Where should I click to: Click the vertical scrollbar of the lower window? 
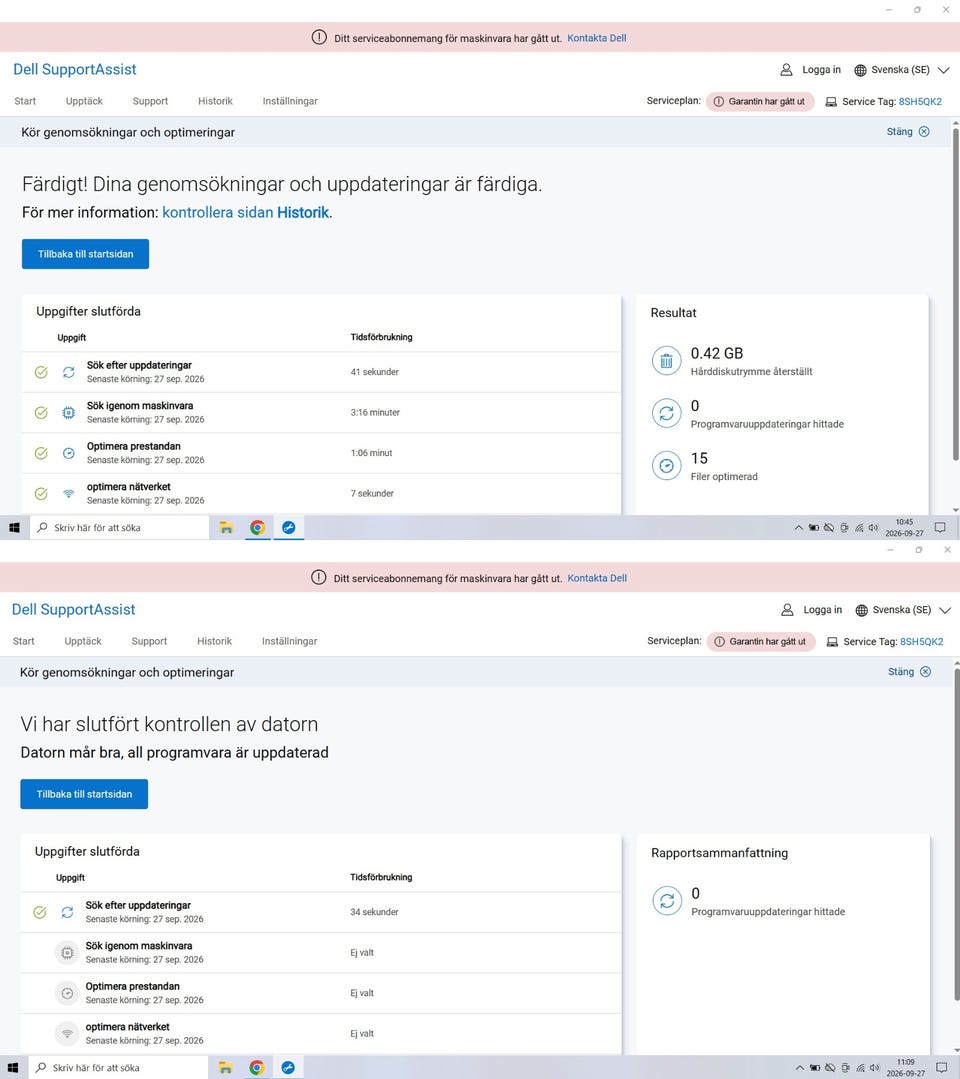[956, 833]
